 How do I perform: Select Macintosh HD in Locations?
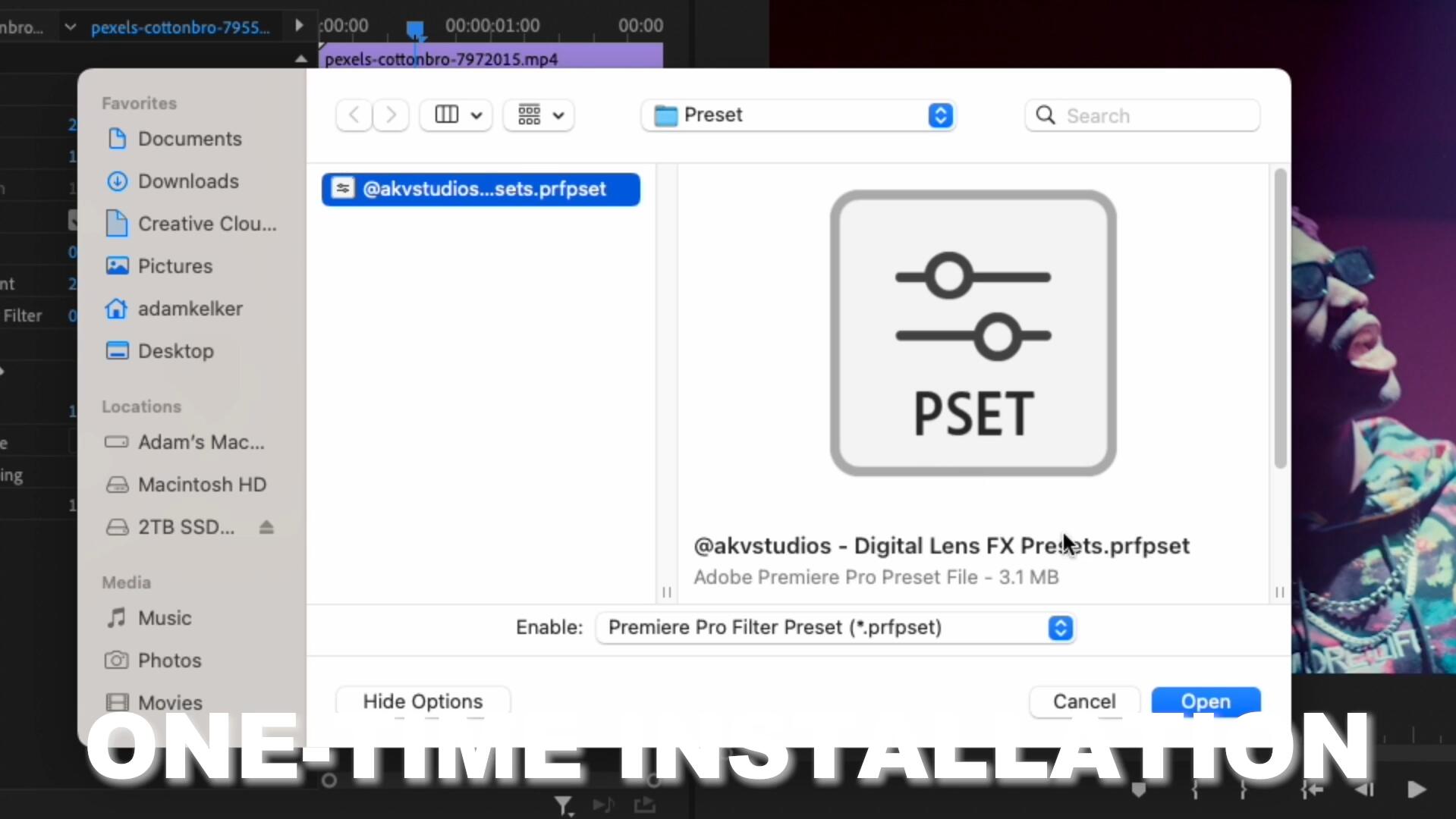pos(186,485)
